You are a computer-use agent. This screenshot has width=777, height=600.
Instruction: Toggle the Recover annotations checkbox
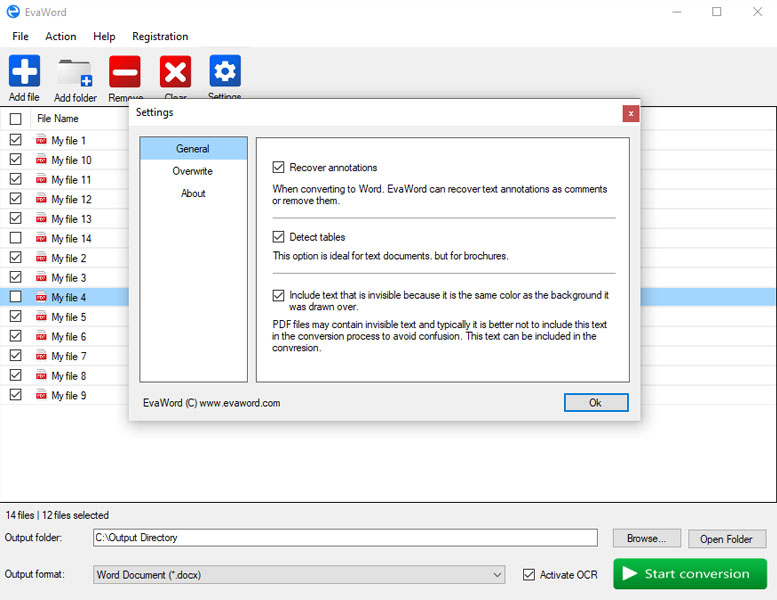click(278, 167)
